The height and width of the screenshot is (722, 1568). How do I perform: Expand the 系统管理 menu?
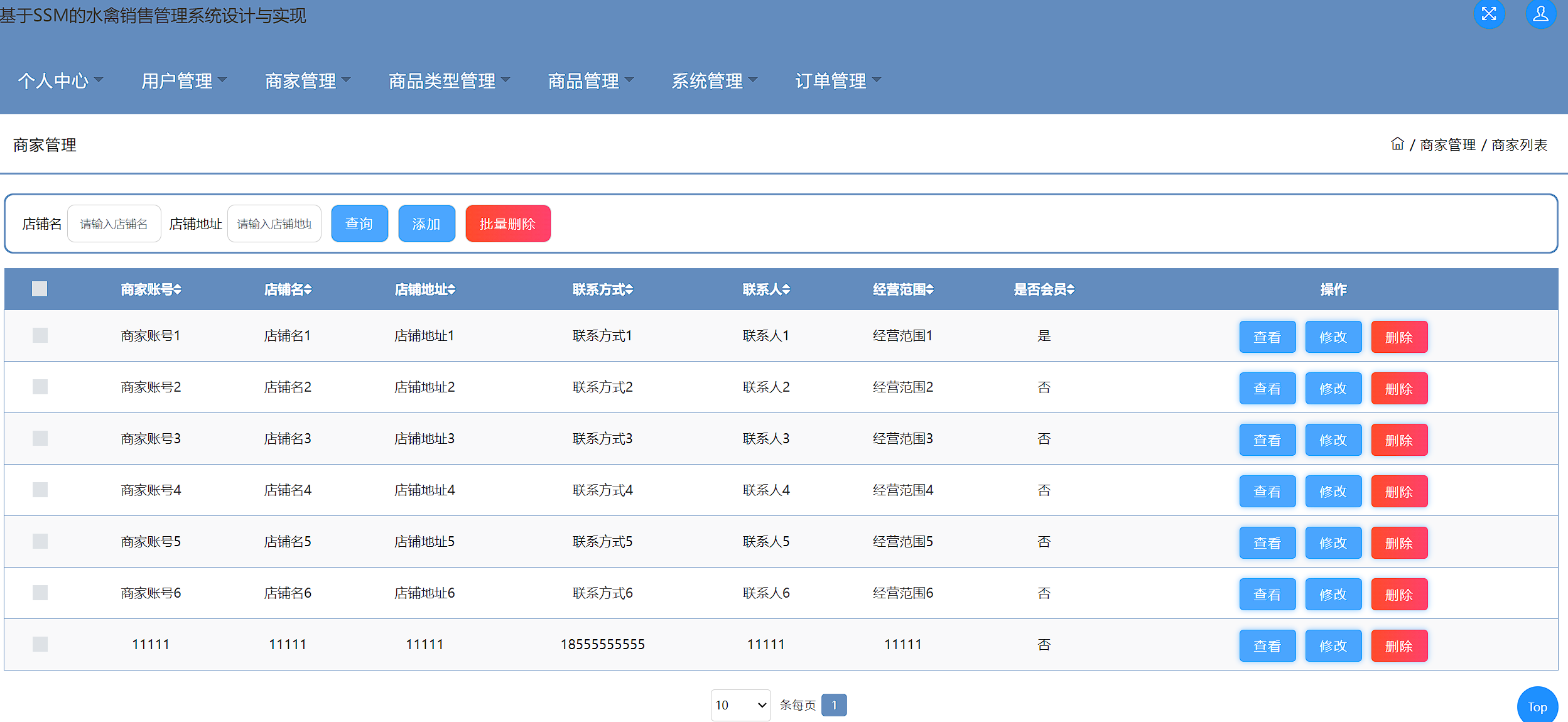(x=715, y=81)
